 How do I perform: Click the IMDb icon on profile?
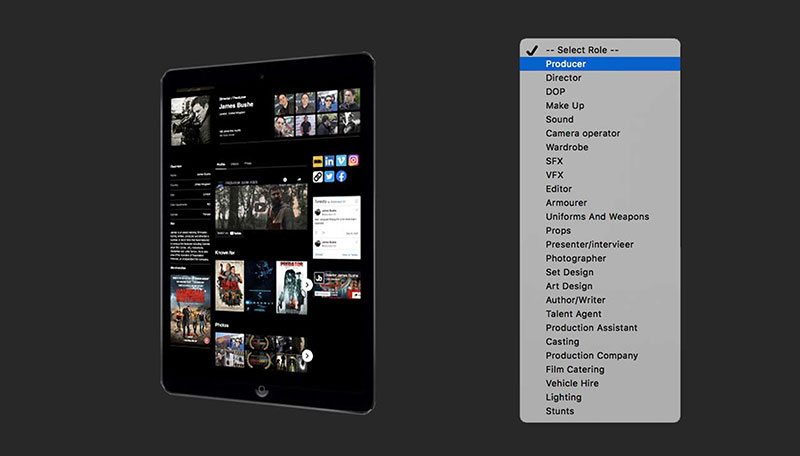[318, 161]
